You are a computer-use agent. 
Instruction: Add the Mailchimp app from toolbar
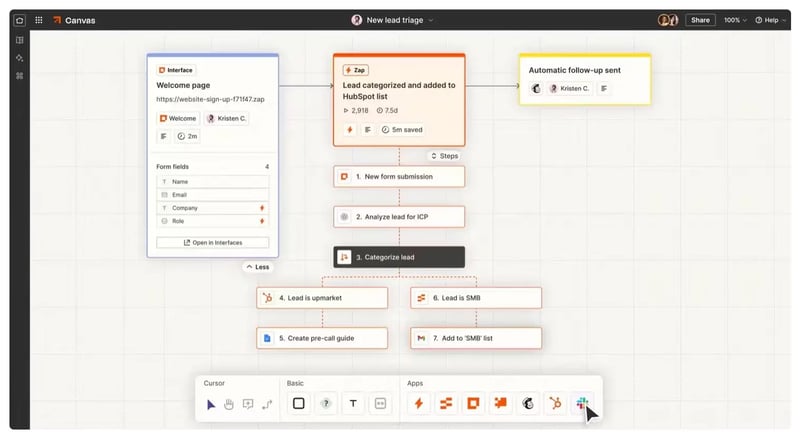pyautogui.click(x=526, y=404)
